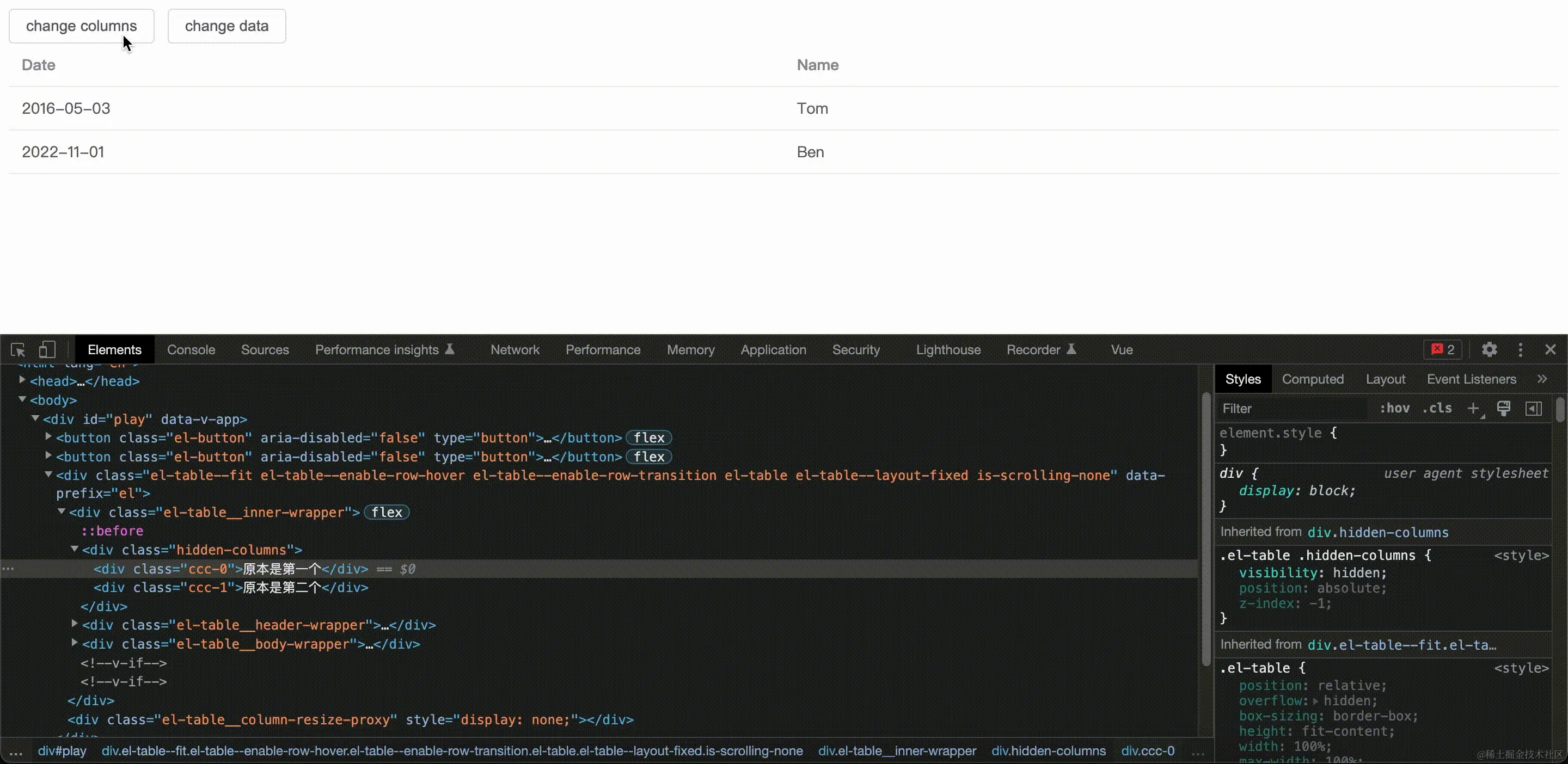This screenshot has width=1568, height=764.
Task: Open the show computed styles sidebar icon
Action: (1533, 408)
